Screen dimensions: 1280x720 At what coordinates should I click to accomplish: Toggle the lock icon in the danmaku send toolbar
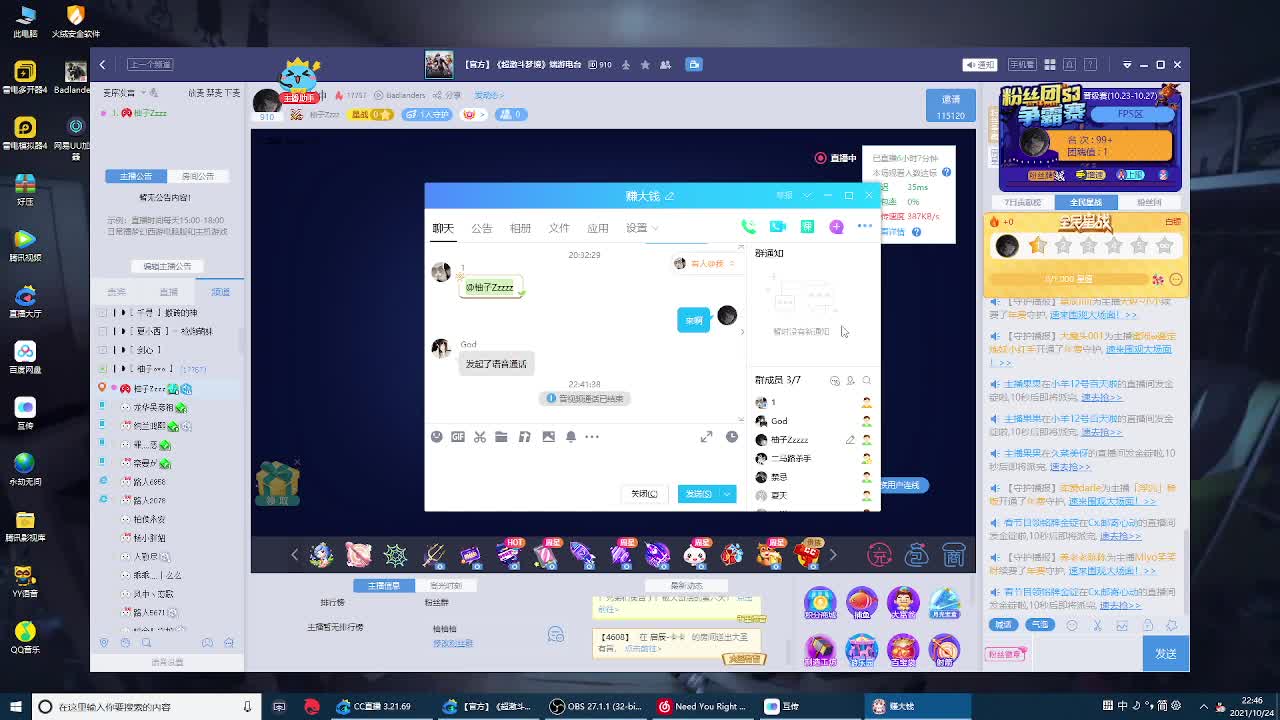(1149, 625)
